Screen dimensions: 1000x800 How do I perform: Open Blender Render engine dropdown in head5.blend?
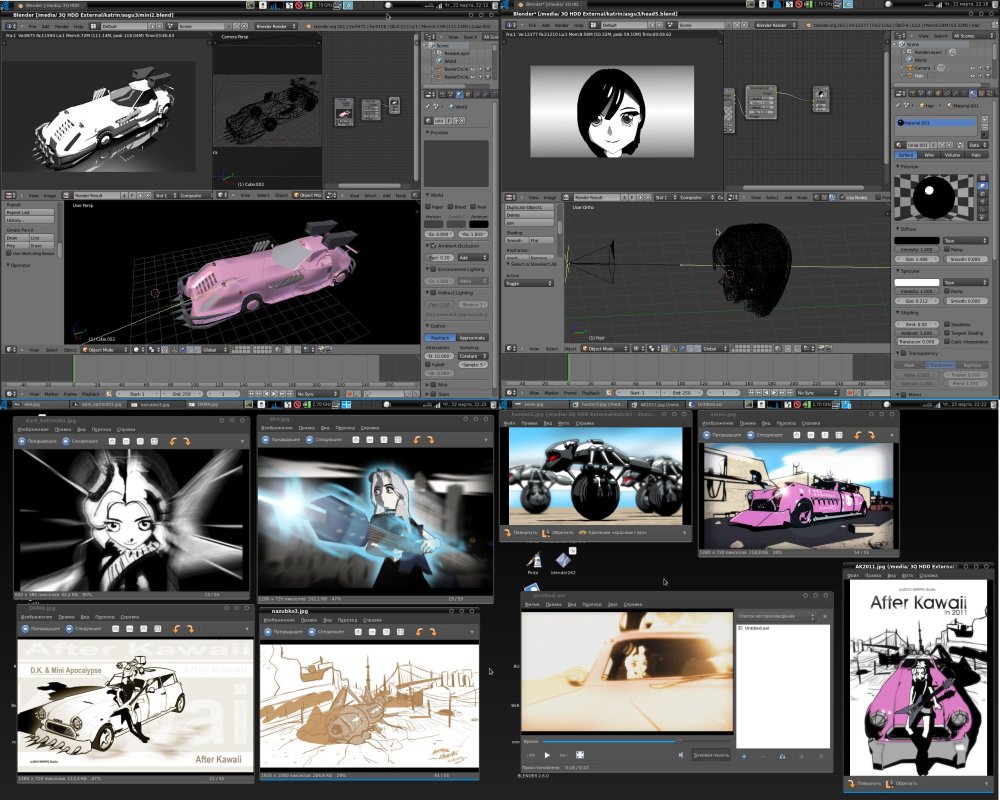(776, 26)
